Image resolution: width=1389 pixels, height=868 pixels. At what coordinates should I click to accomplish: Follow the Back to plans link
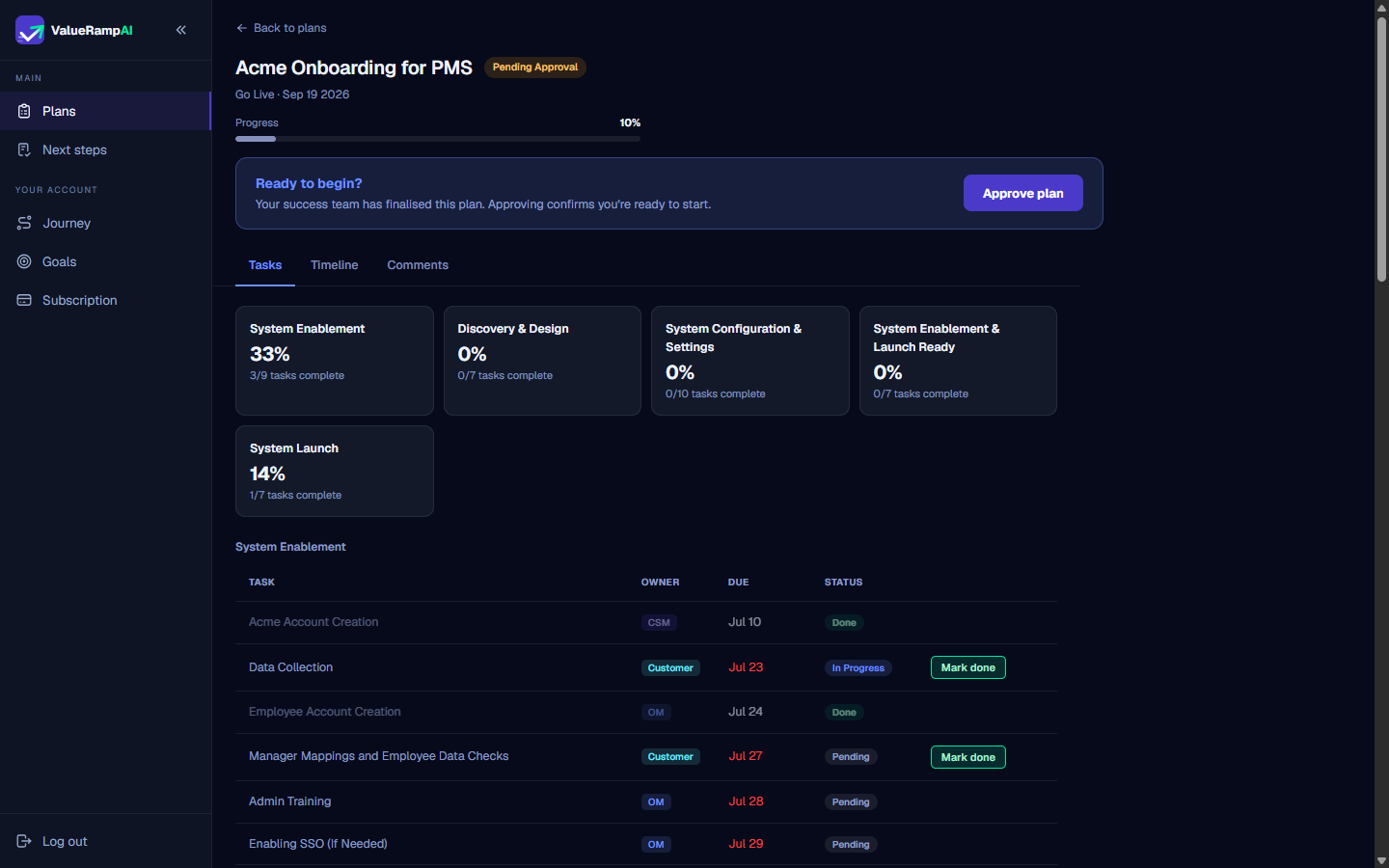[281, 28]
